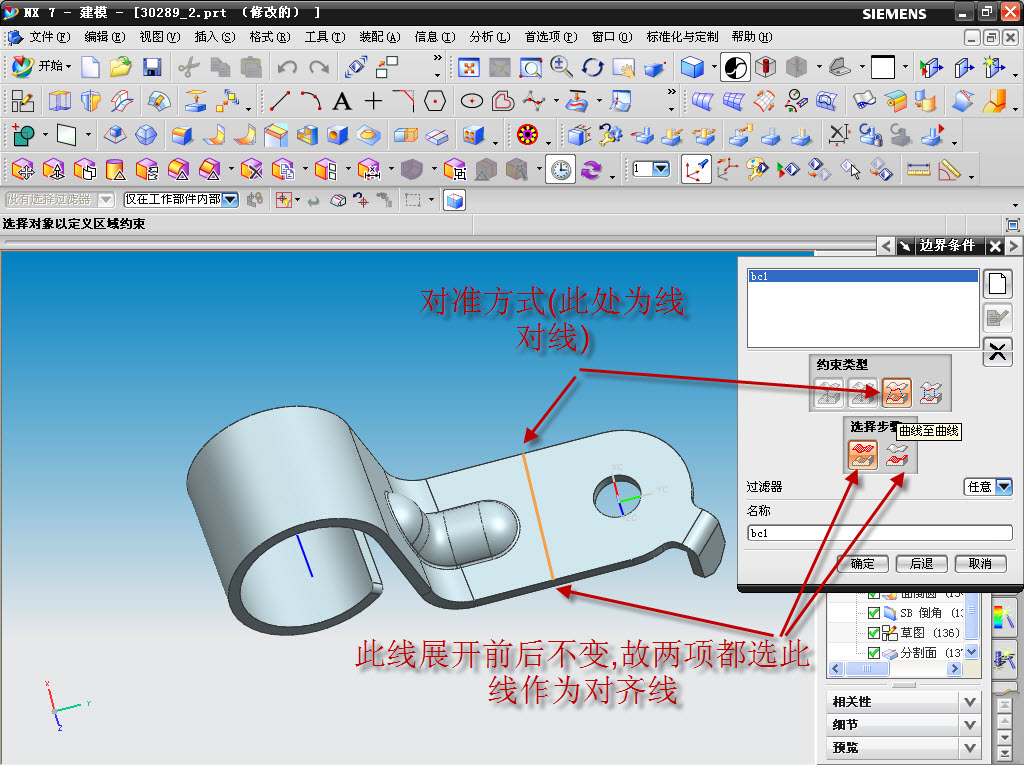Toggle the 草图 (136) feature checkbox
This screenshot has height=766, width=1024.
(874, 632)
